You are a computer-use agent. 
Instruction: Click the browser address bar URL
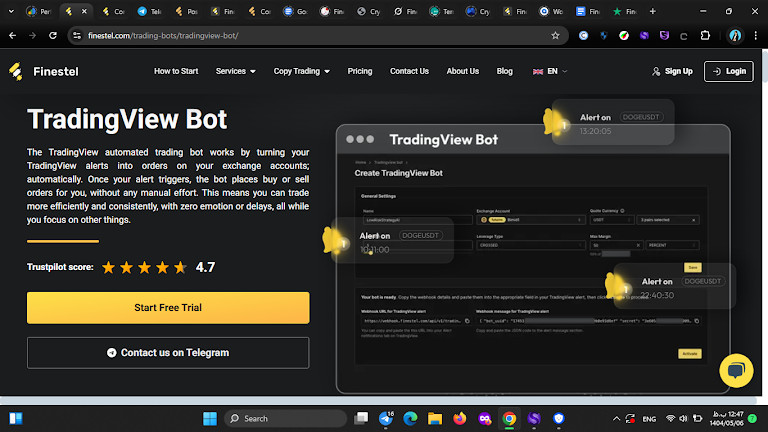[163, 35]
